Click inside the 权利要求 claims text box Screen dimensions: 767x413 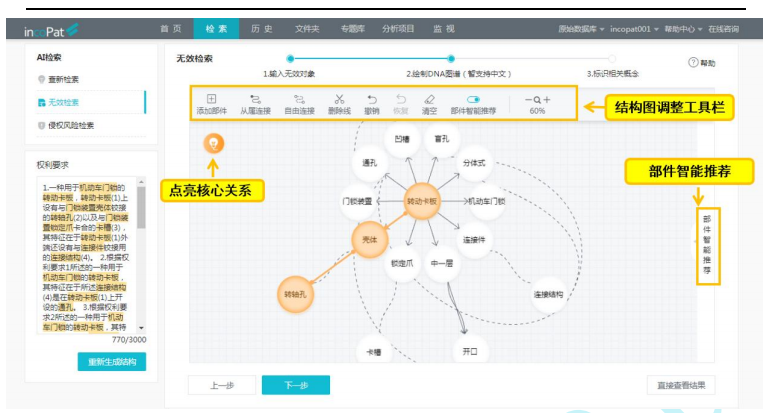tap(87, 255)
